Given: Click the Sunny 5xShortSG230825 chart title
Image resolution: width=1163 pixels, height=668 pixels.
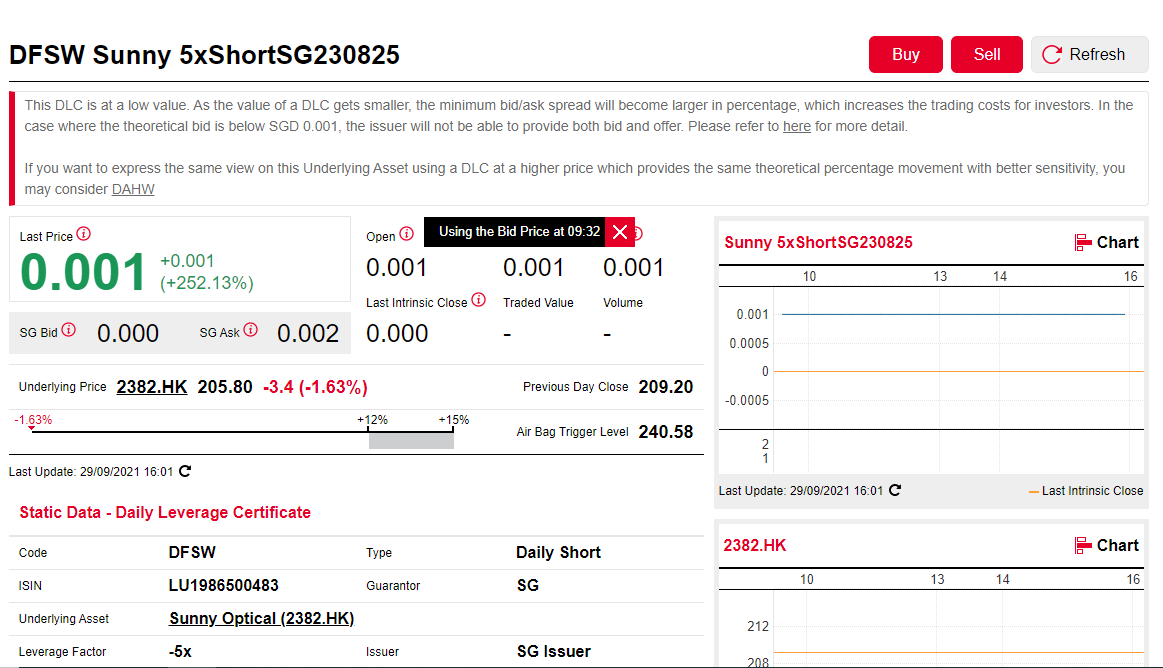Looking at the screenshot, I should [818, 242].
